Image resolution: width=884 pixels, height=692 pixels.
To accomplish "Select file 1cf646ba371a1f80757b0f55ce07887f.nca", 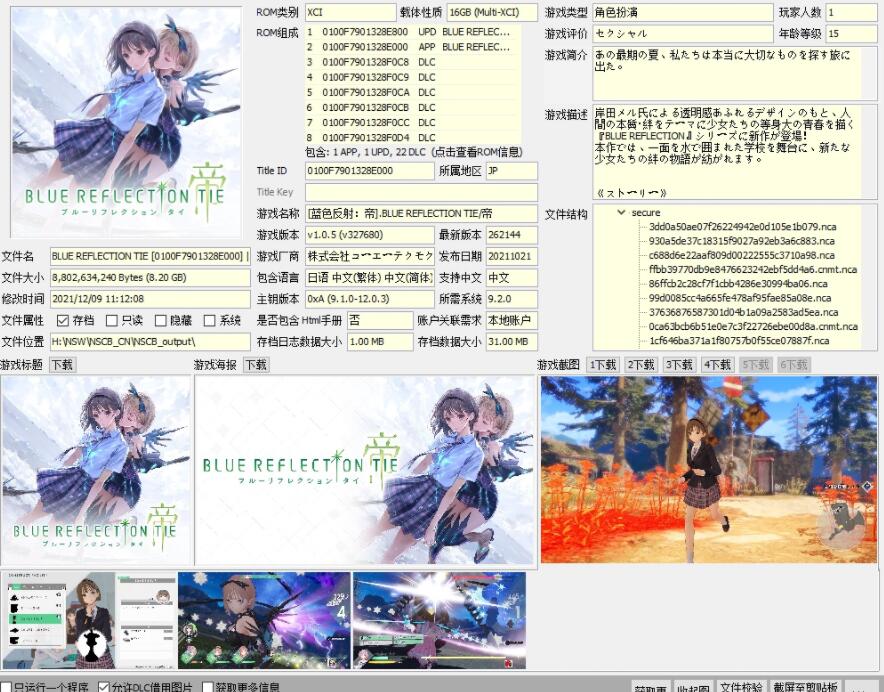I will click(x=739, y=341).
